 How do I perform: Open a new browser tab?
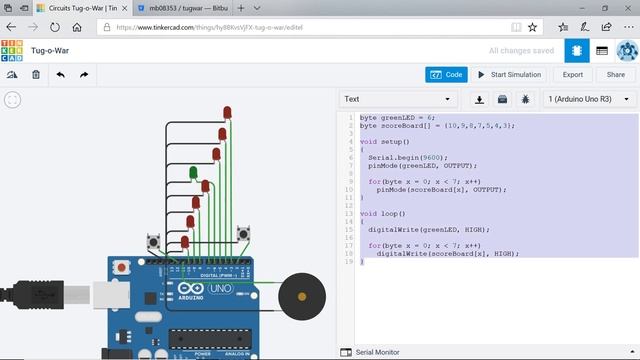(241, 8)
